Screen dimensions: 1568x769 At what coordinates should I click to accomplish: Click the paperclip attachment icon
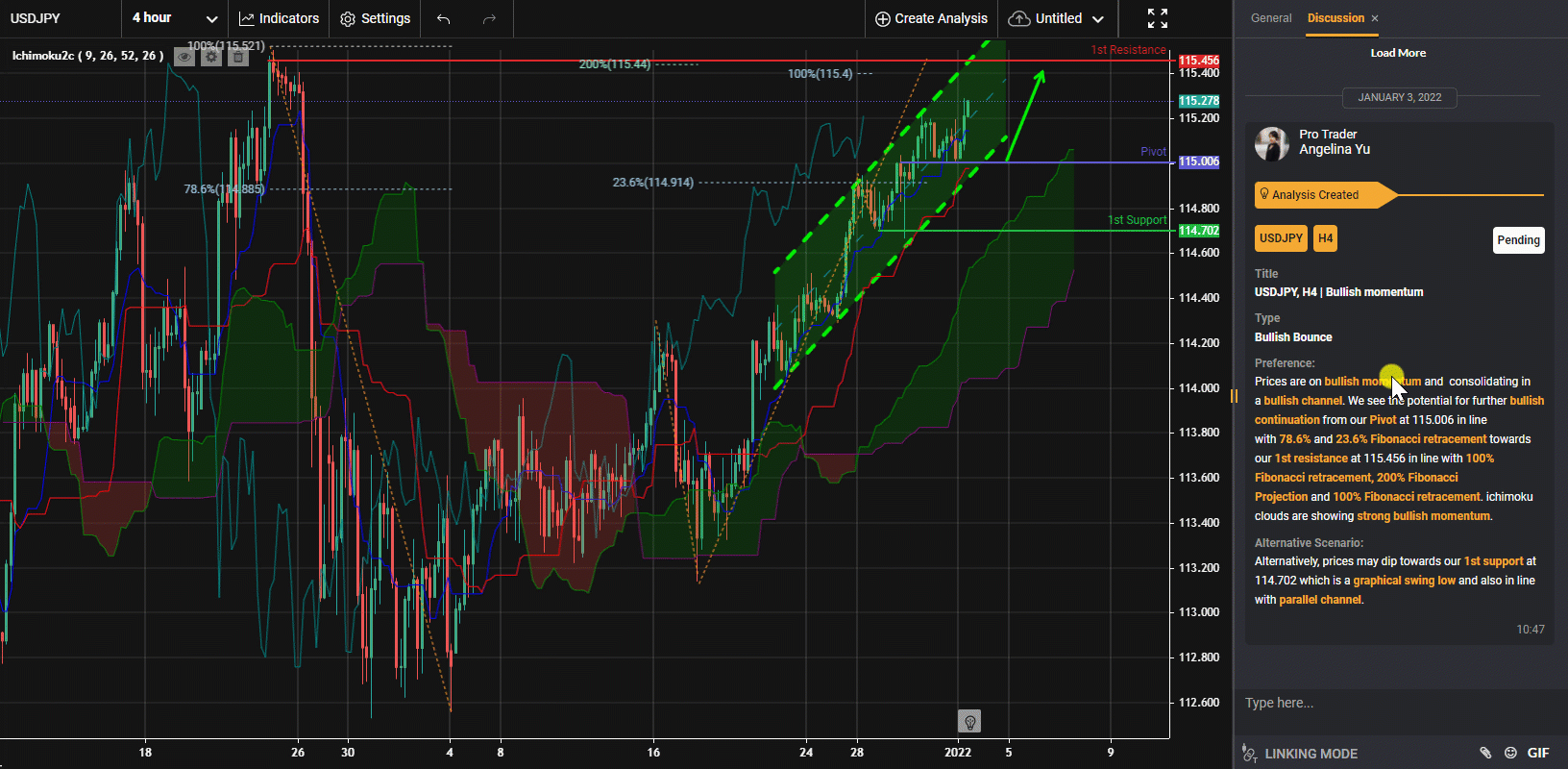pyautogui.click(x=1485, y=753)
